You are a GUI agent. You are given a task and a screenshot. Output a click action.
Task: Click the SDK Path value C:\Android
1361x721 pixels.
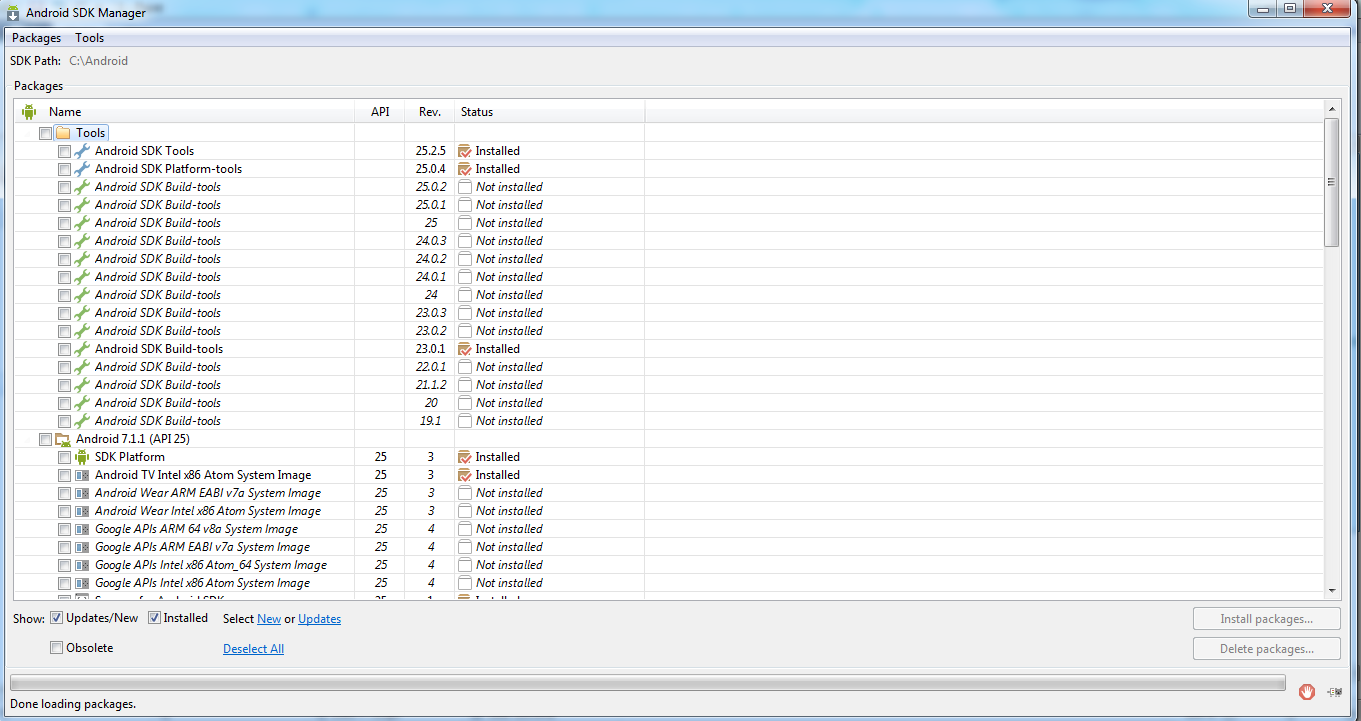coord(98,61)
